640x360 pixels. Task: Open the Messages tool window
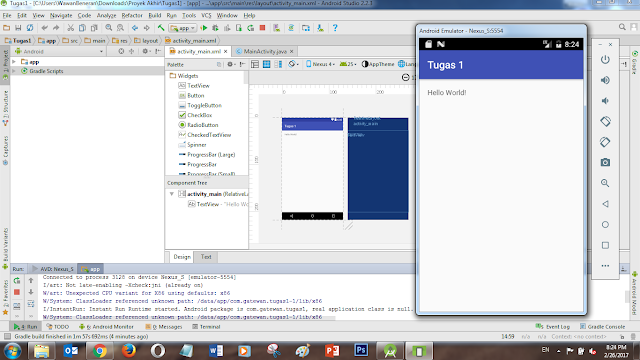pos(164,327)
